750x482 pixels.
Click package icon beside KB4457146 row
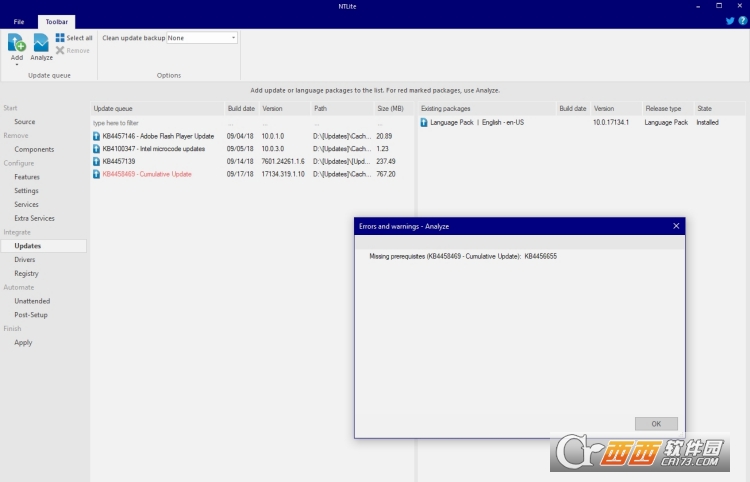[96, 136]
